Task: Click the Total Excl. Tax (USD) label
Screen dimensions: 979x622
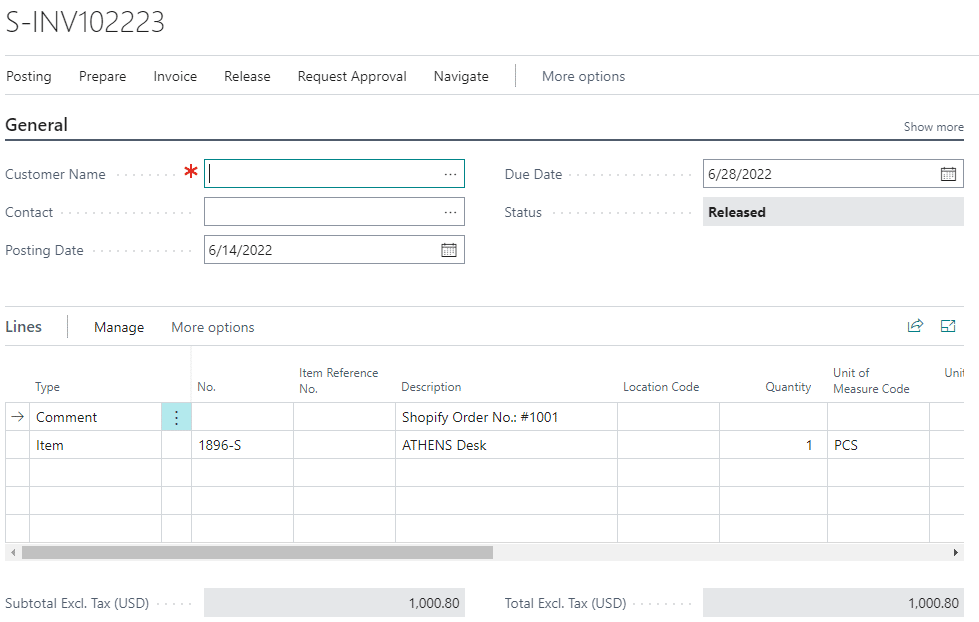Action: [565, 603]
